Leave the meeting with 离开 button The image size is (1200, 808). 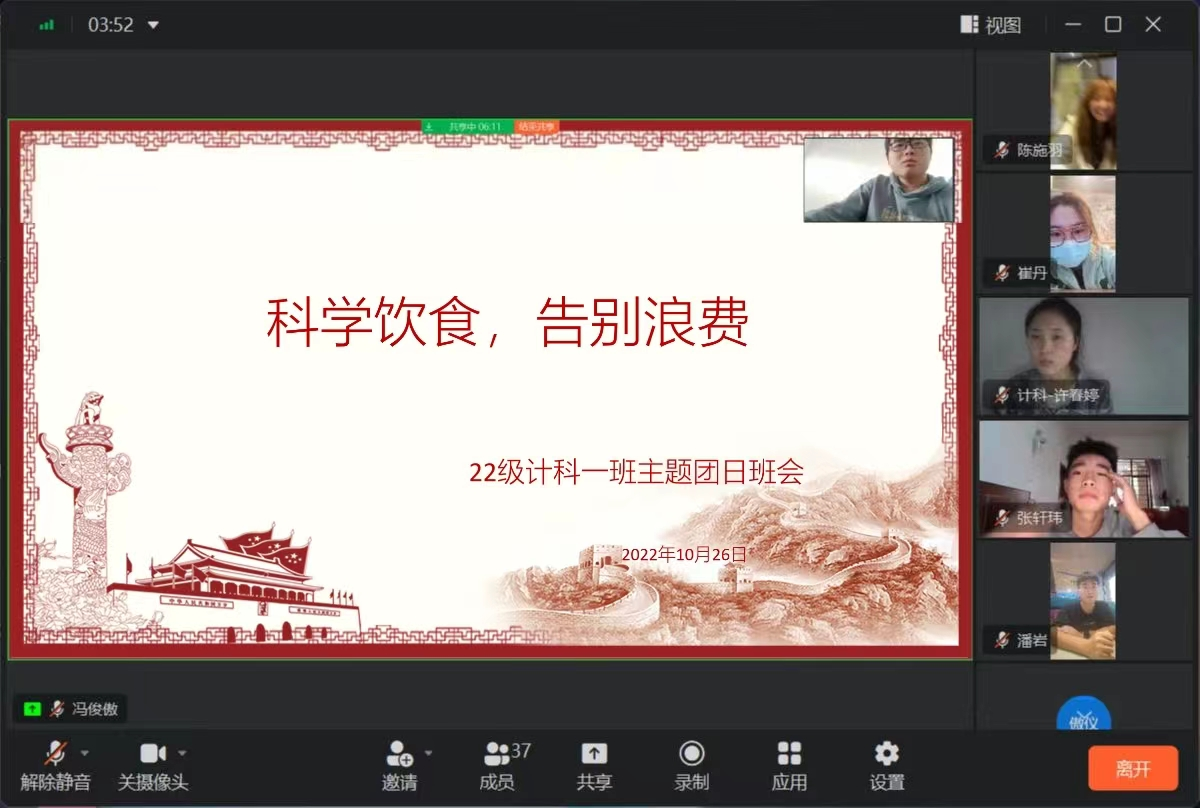pos(1133,768)
